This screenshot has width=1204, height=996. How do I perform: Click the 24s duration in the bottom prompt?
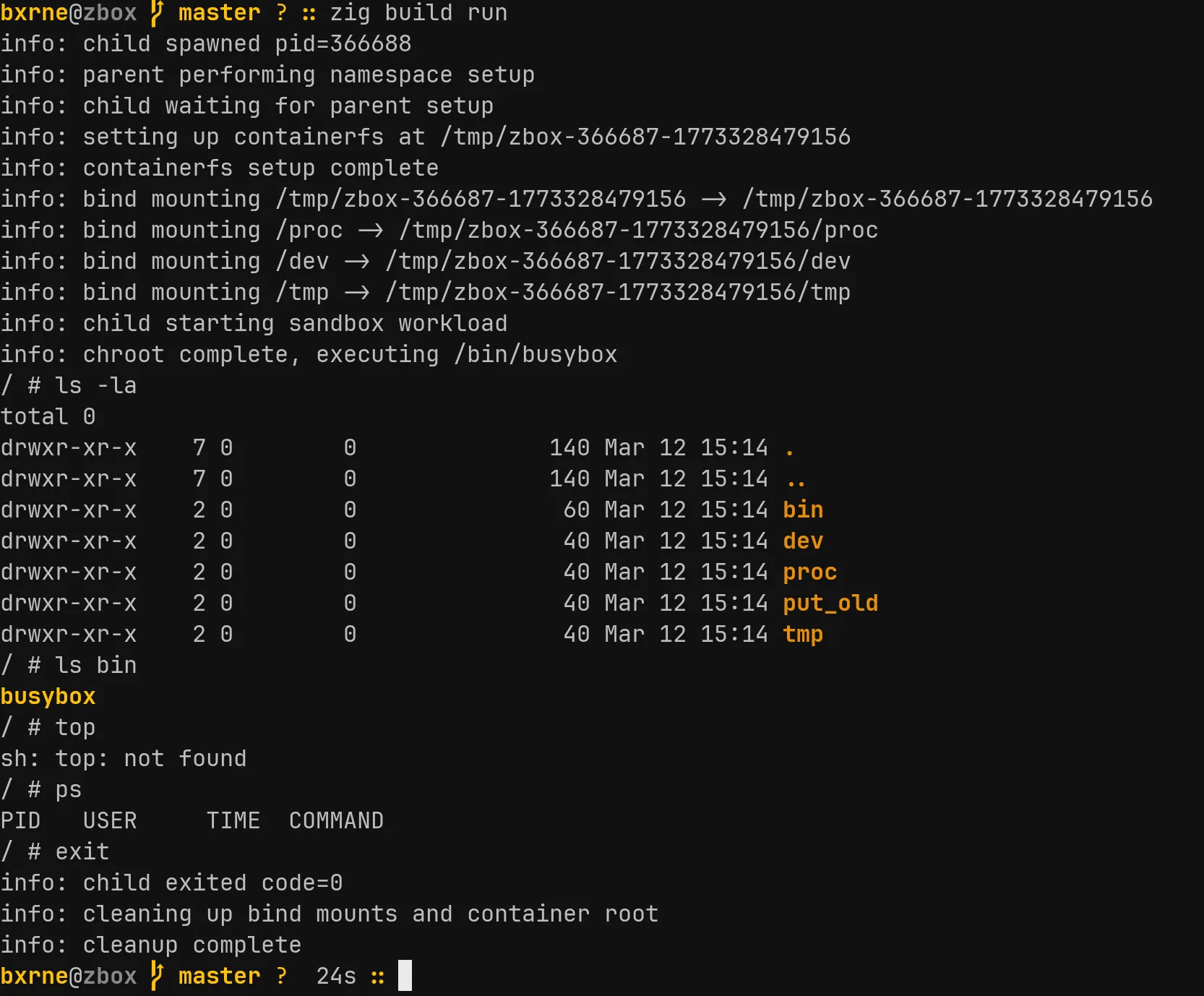336,976
